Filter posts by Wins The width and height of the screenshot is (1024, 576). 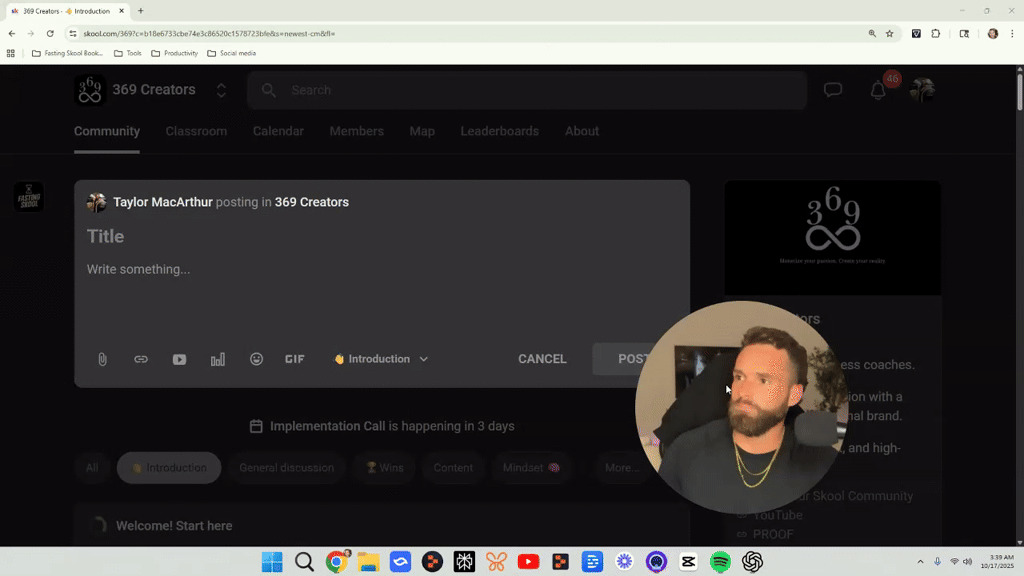click(385, 468)
